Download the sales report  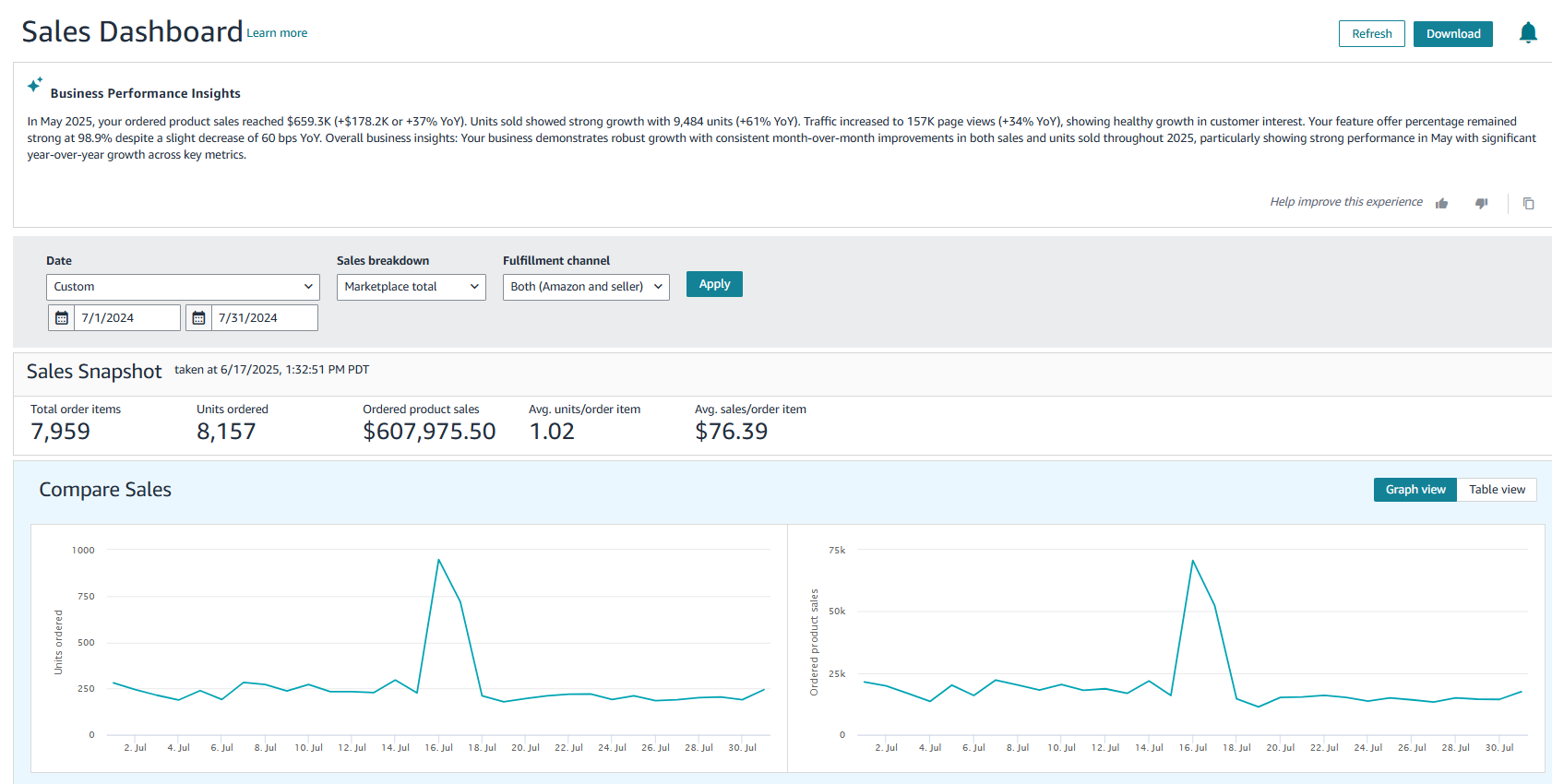tap(1452, 34)
